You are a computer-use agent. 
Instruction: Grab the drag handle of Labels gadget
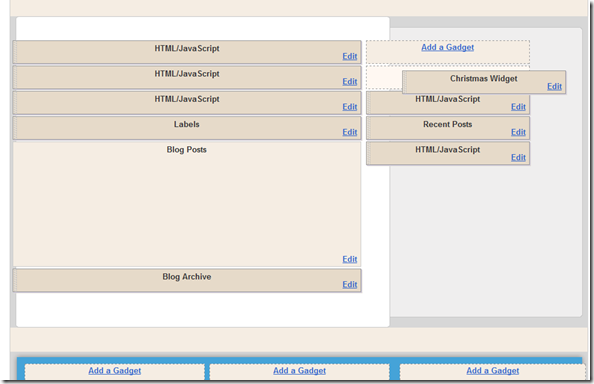(15, 128)
